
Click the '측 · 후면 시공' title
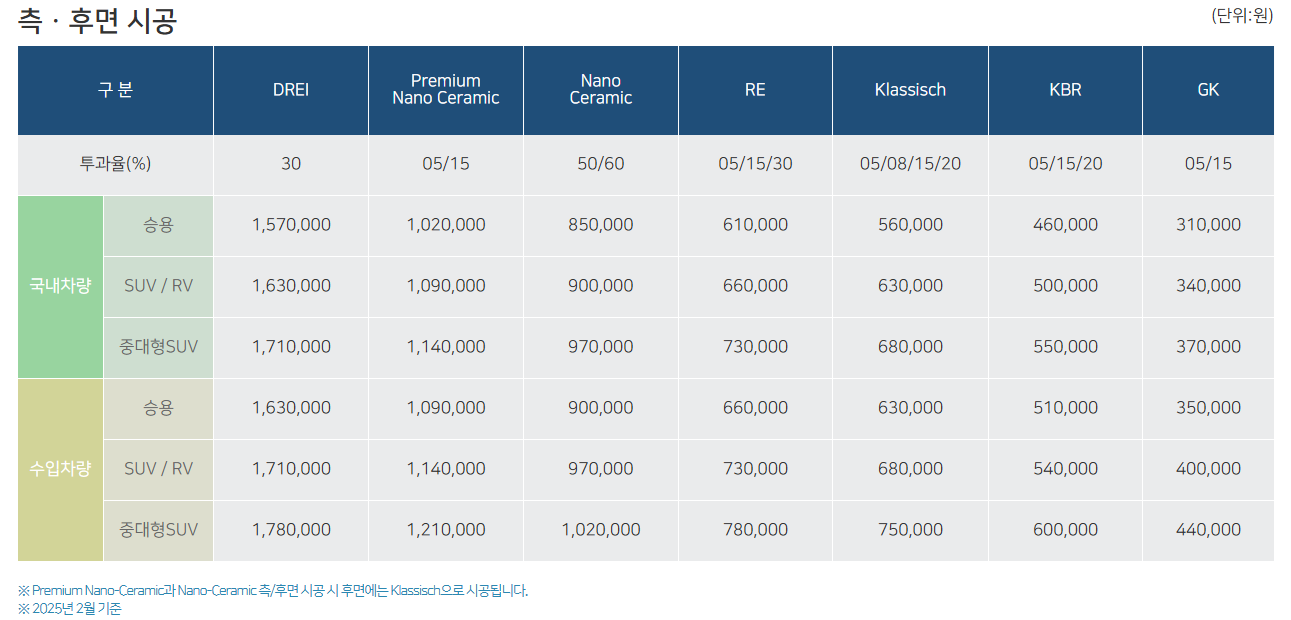[97, 20]
